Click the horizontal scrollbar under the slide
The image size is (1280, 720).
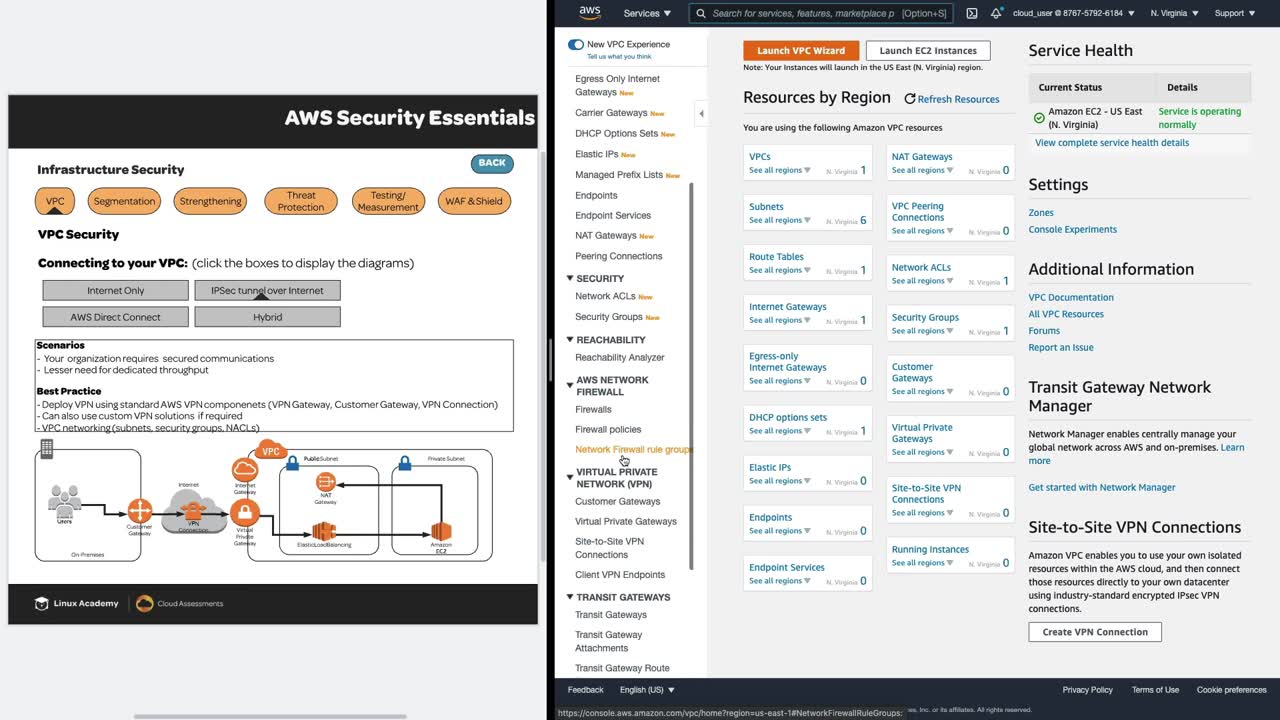(x=270, y=716)
